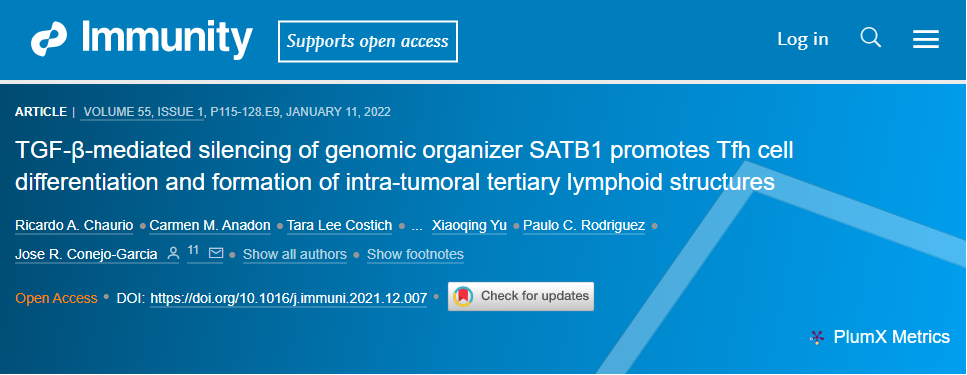Viewport: 967px width, 375px height.
Task: Click the footnote number 11
Action: tap(193, 250)
